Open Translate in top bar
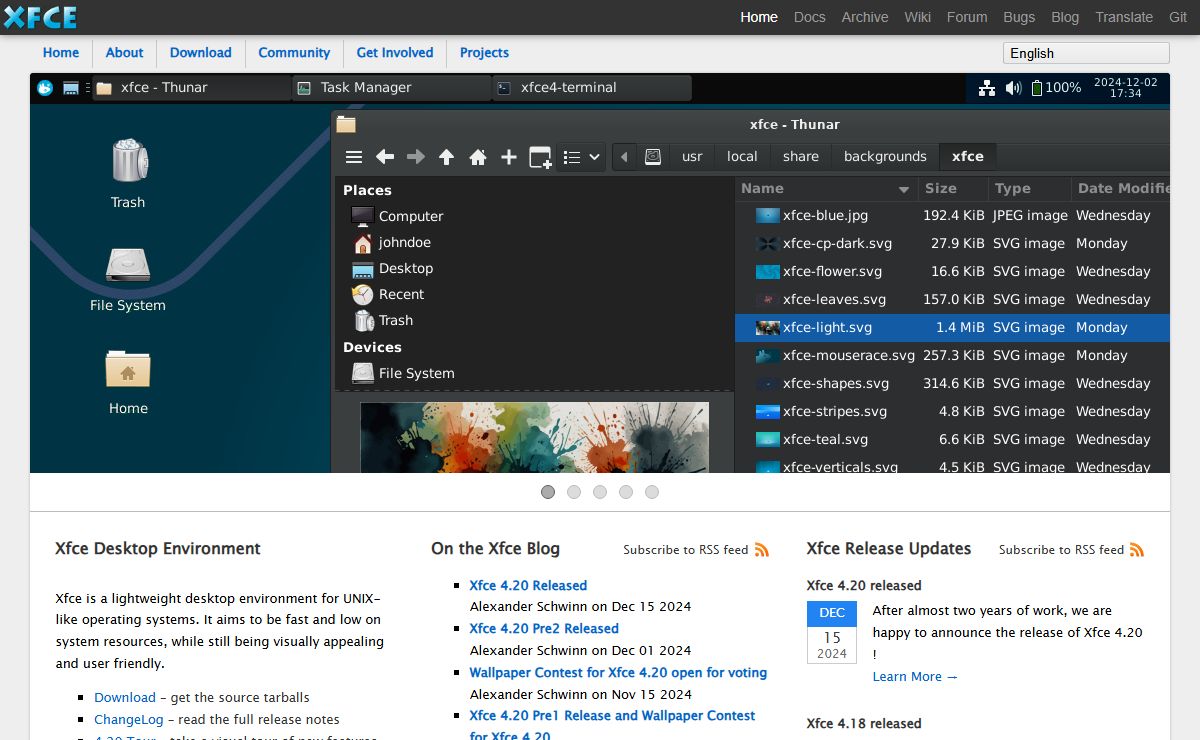The height and width of the screenshot is (740, 1200). [1124, 17]
